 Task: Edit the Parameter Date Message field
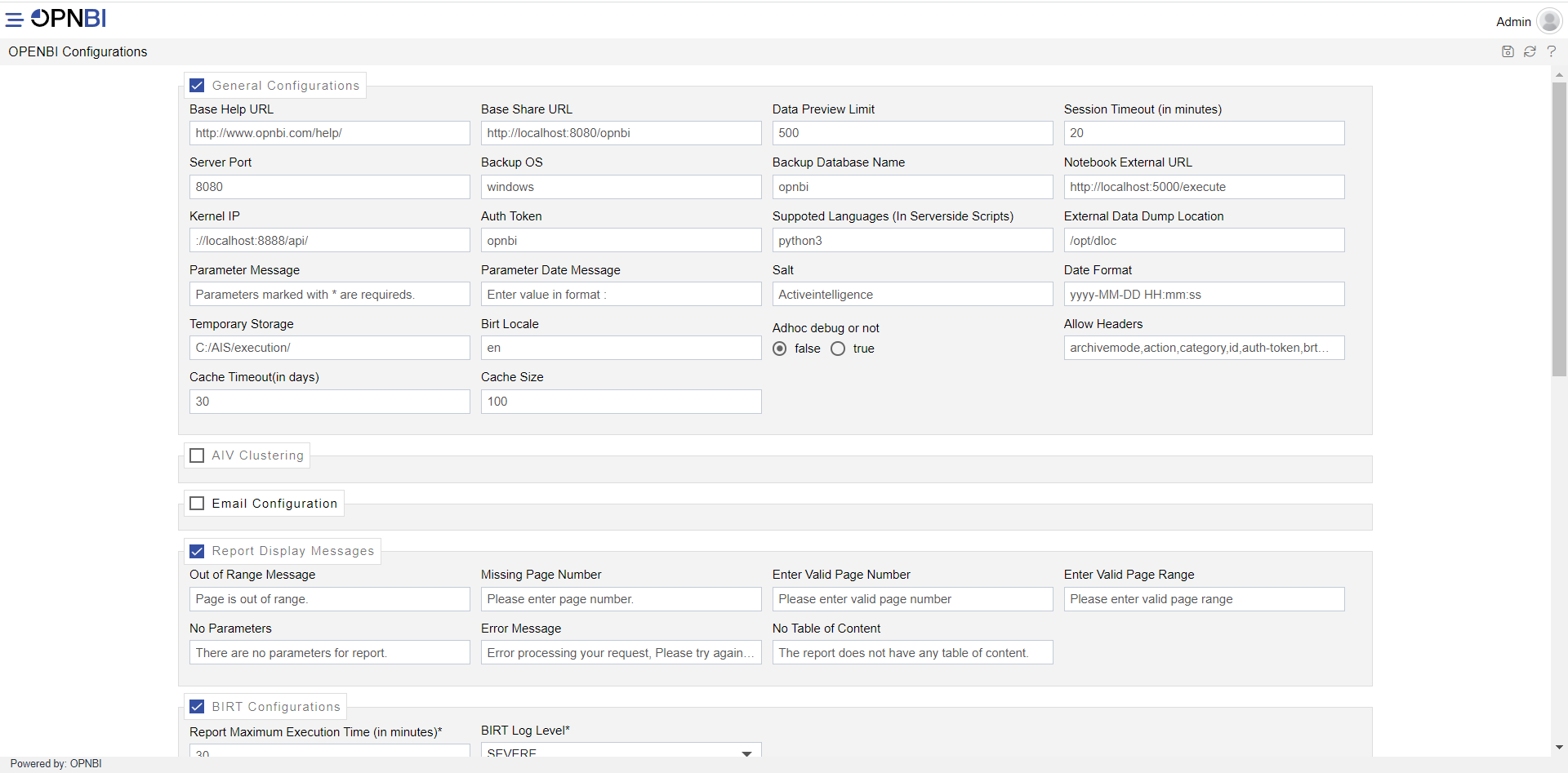pos(621,294)
